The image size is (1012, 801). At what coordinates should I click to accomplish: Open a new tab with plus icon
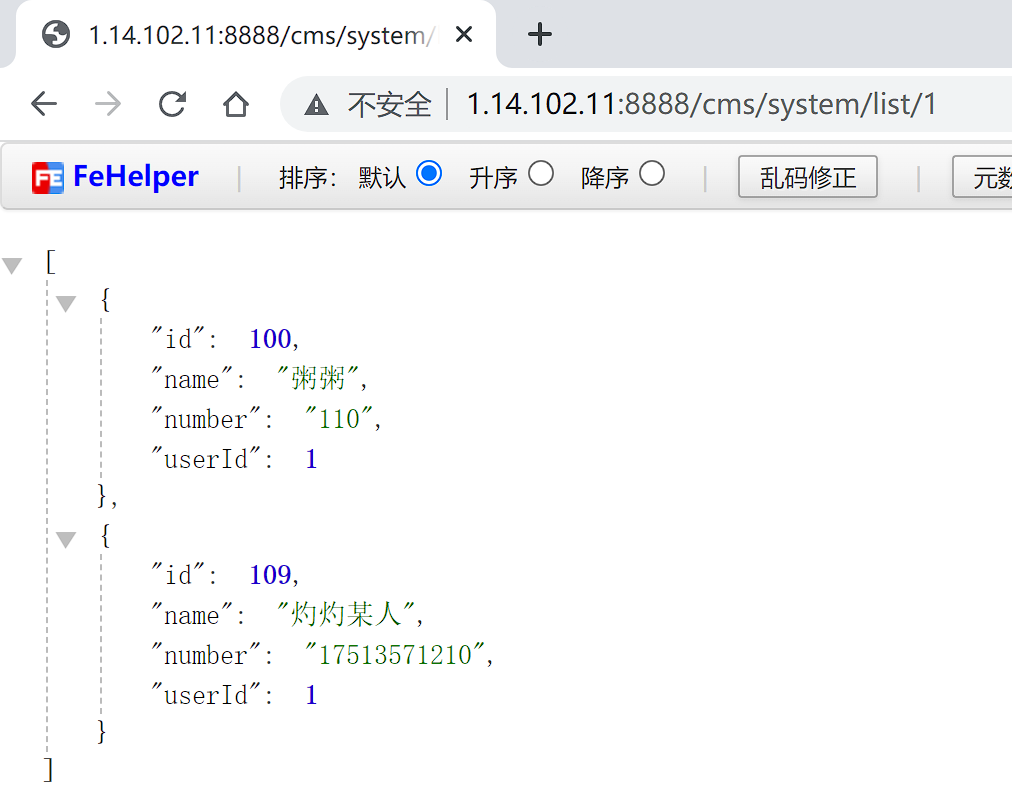pos(540,35)
